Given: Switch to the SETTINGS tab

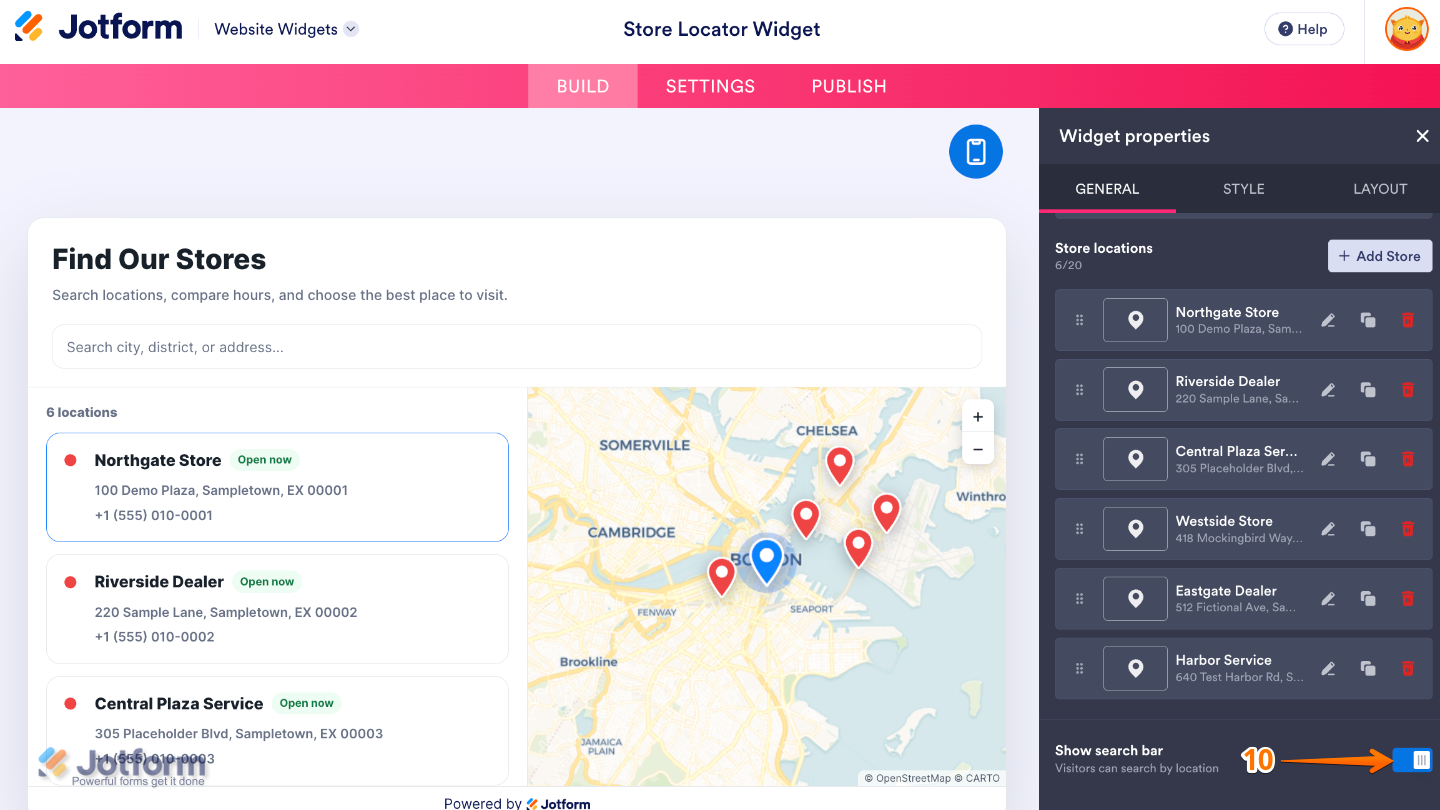Looking at the screenshot, I should (710, 86).
